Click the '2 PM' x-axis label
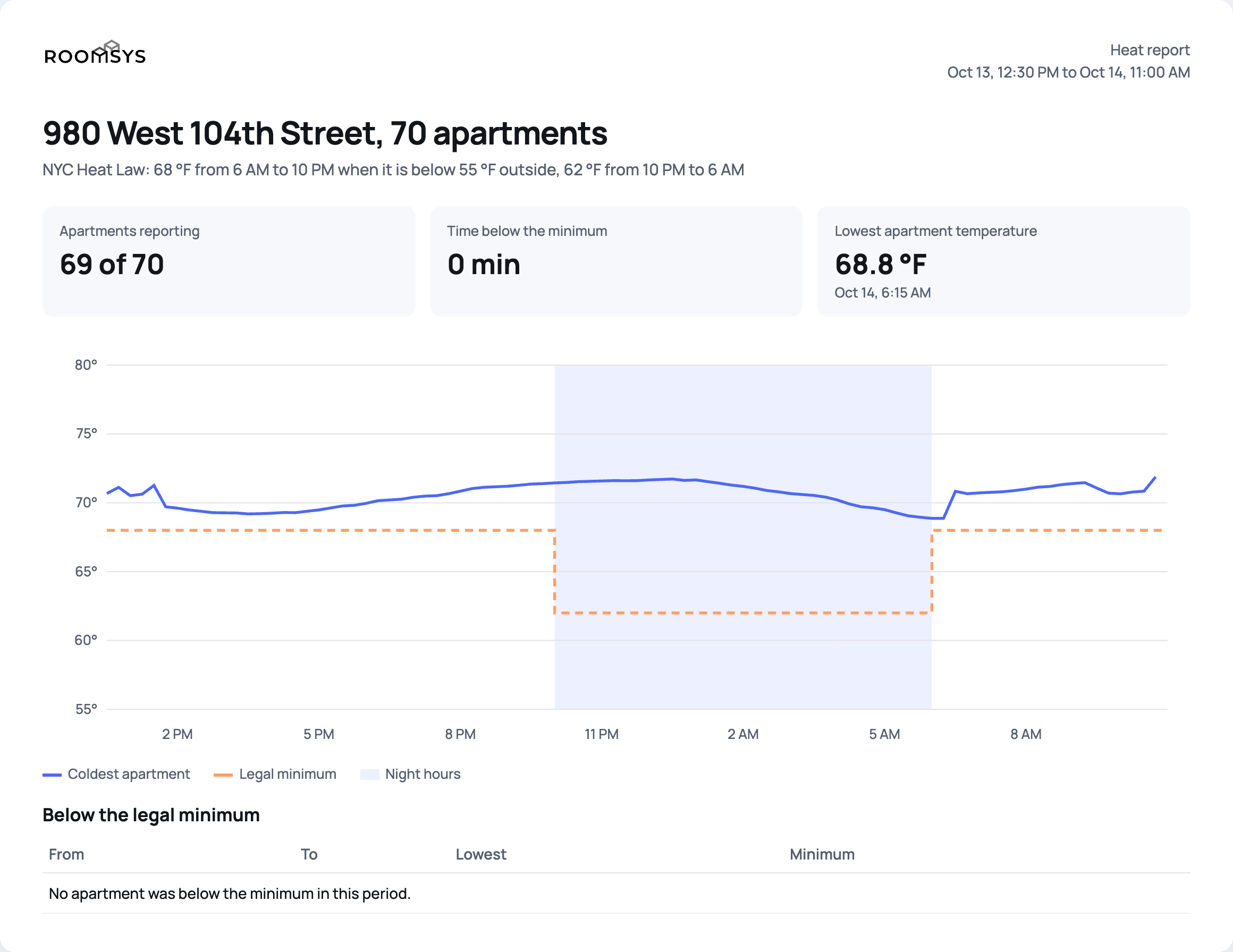 click(178, 734)
